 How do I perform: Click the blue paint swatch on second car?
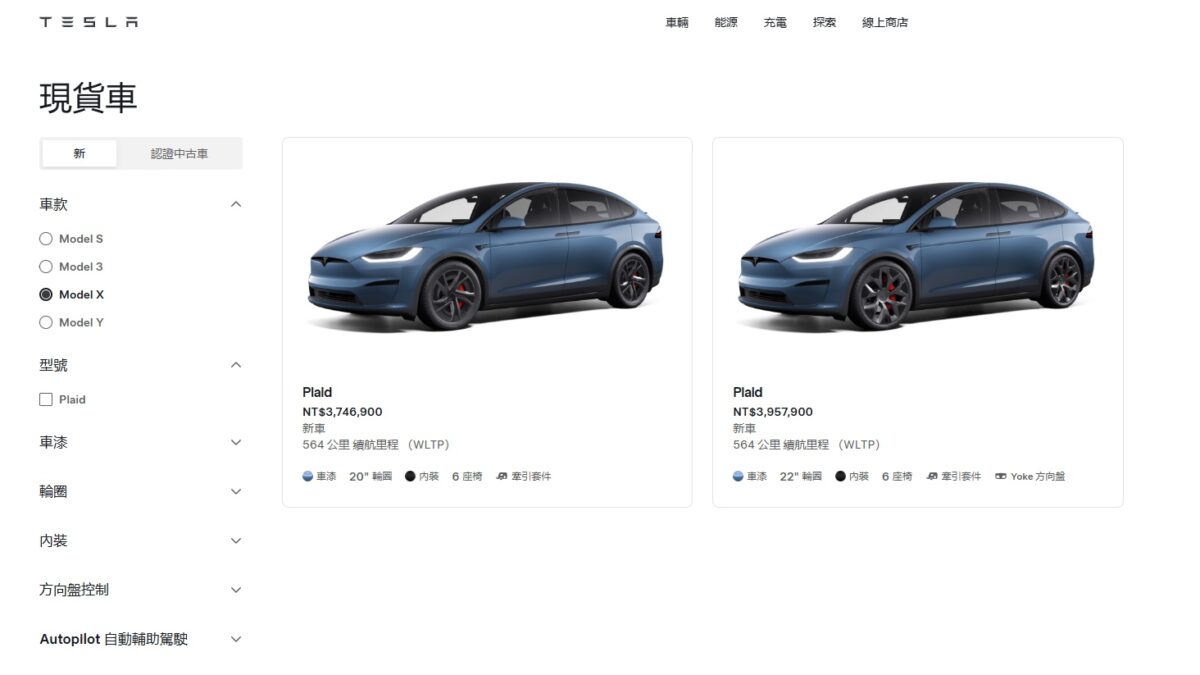[738, 476]
